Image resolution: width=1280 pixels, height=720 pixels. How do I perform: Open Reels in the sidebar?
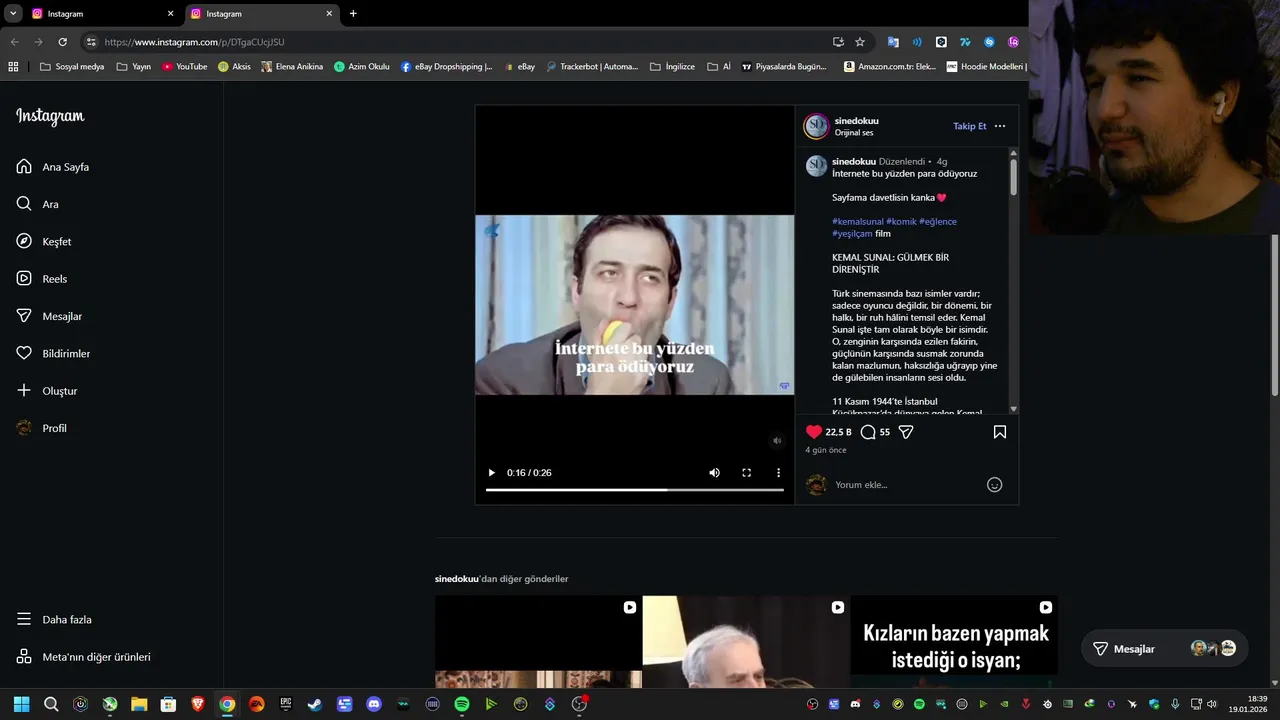pyautogui.click(x=42, y=279)
